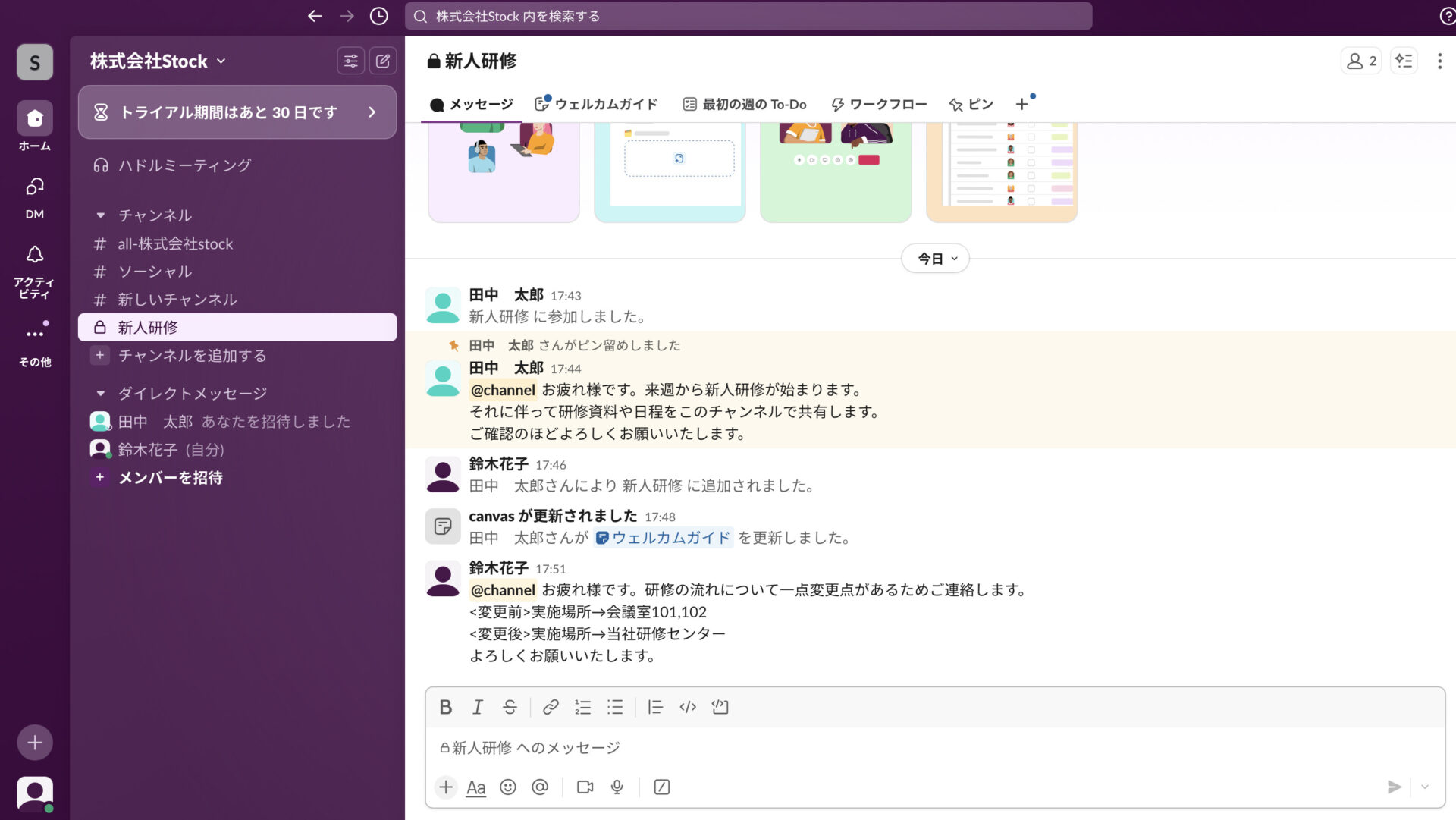Toggle bold formatting in the message composer

(446, 707)
